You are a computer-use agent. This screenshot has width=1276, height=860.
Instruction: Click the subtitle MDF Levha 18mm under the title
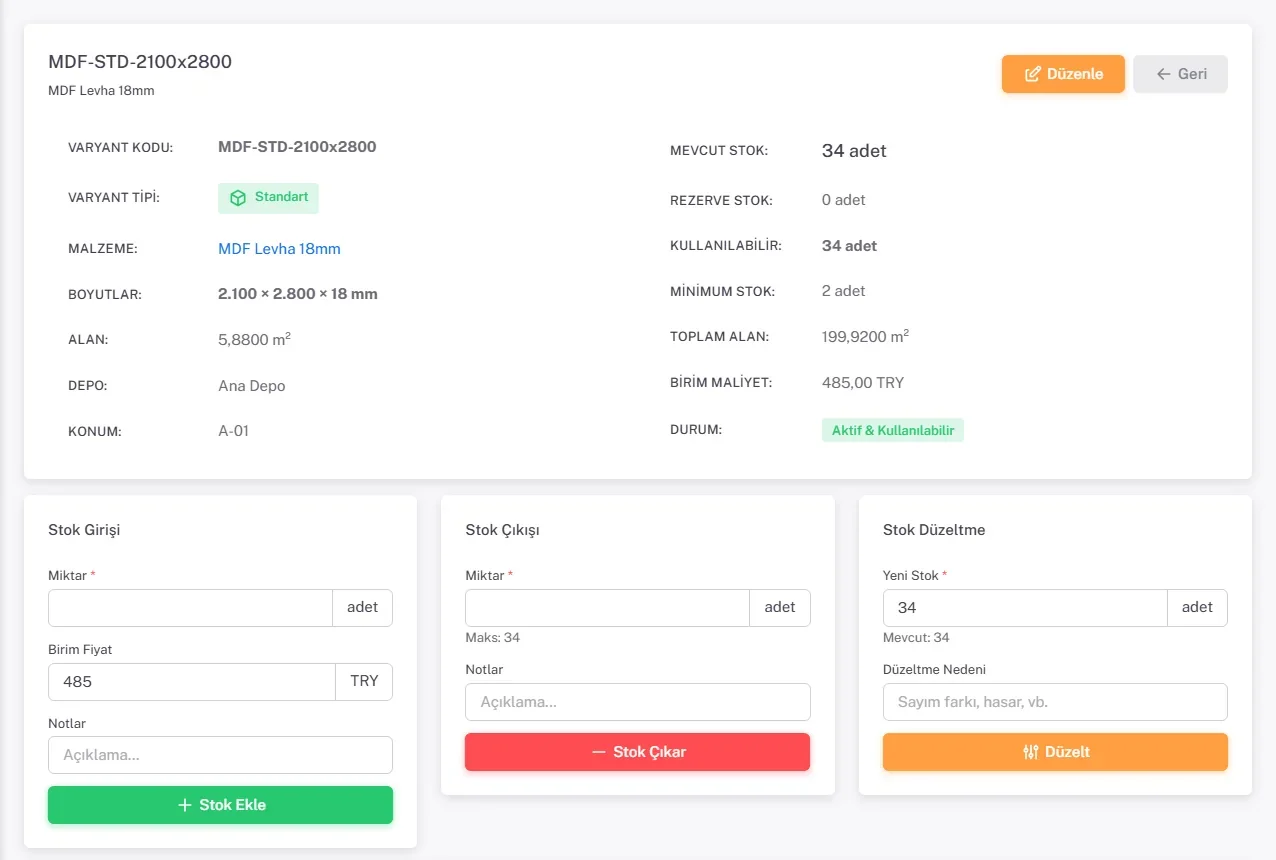click(101, 91)
